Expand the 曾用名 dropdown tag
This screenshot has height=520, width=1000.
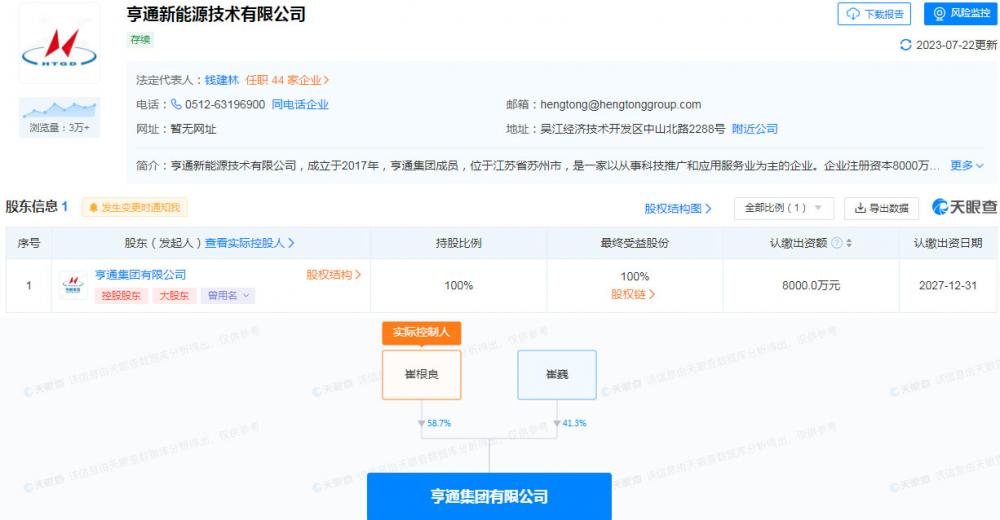(228, 295)
